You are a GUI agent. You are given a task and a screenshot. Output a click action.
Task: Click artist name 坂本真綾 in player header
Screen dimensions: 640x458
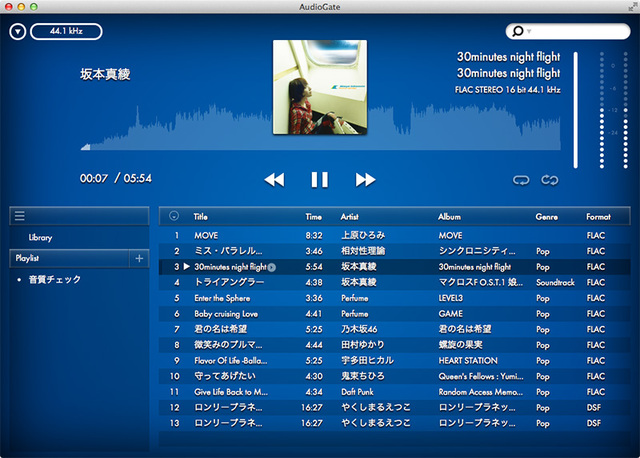click(x=105, y=74)
